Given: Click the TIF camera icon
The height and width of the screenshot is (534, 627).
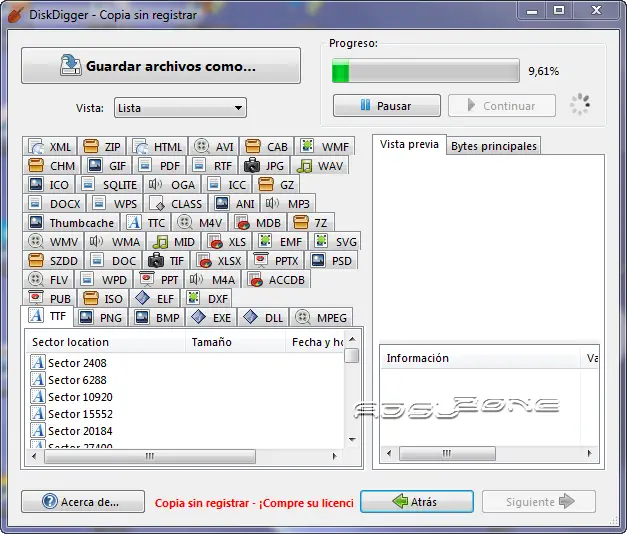Looking at the screenshot, I should [x=156, y=260].
